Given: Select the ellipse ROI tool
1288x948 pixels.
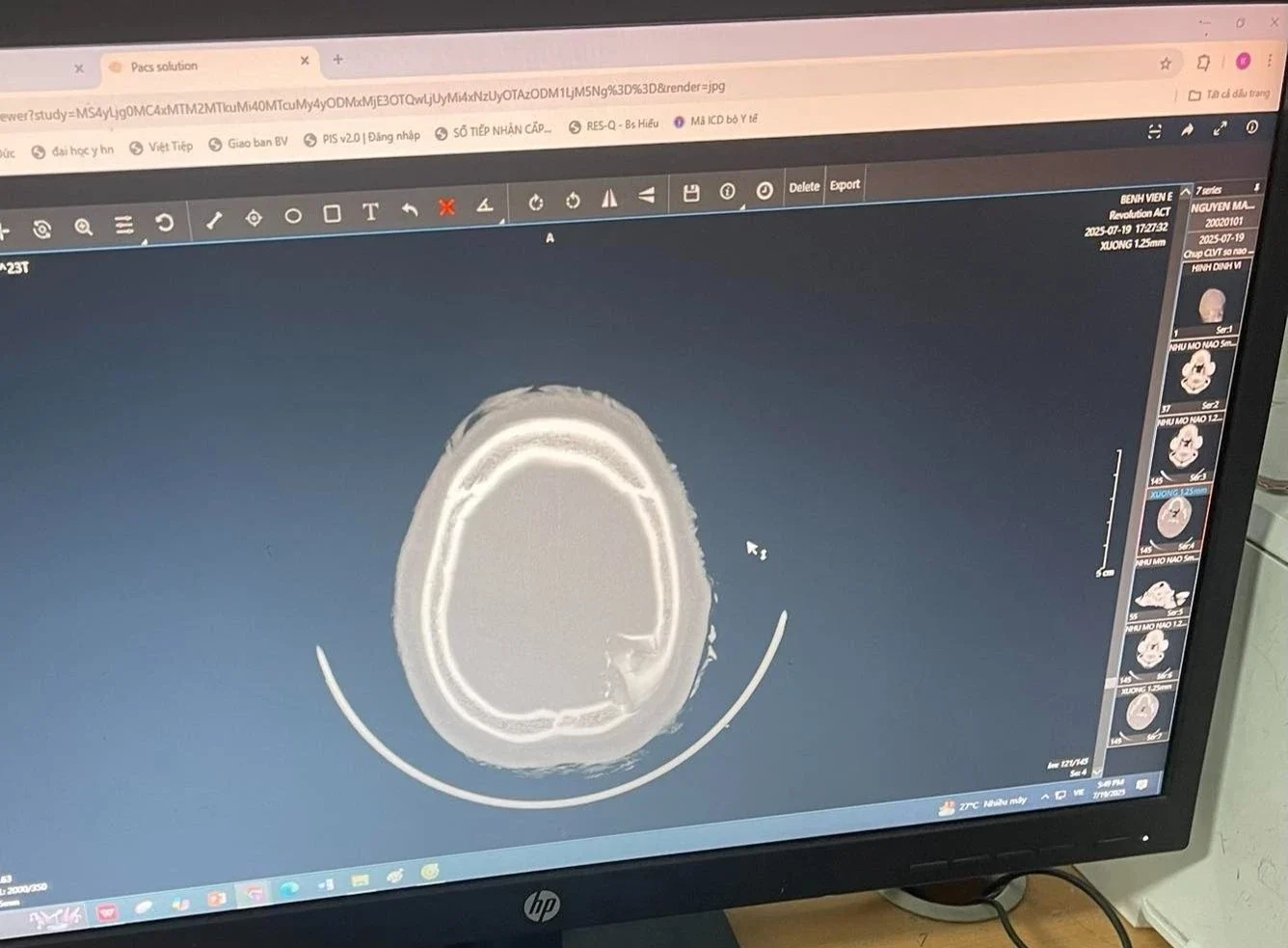Looking at the screenshot, I should (293, 216).
